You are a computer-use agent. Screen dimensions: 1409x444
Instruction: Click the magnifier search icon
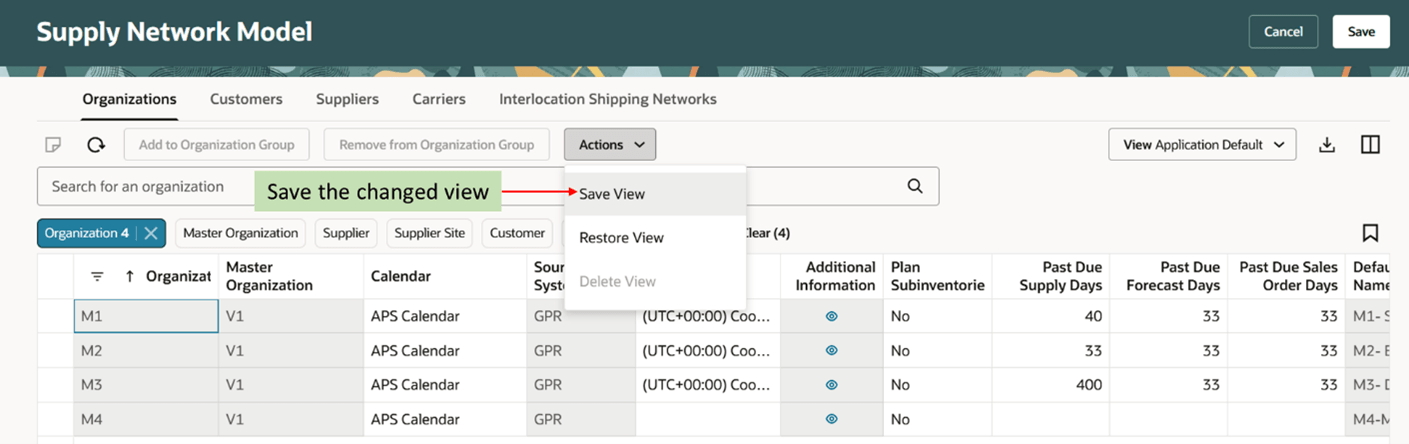(915, 186)
